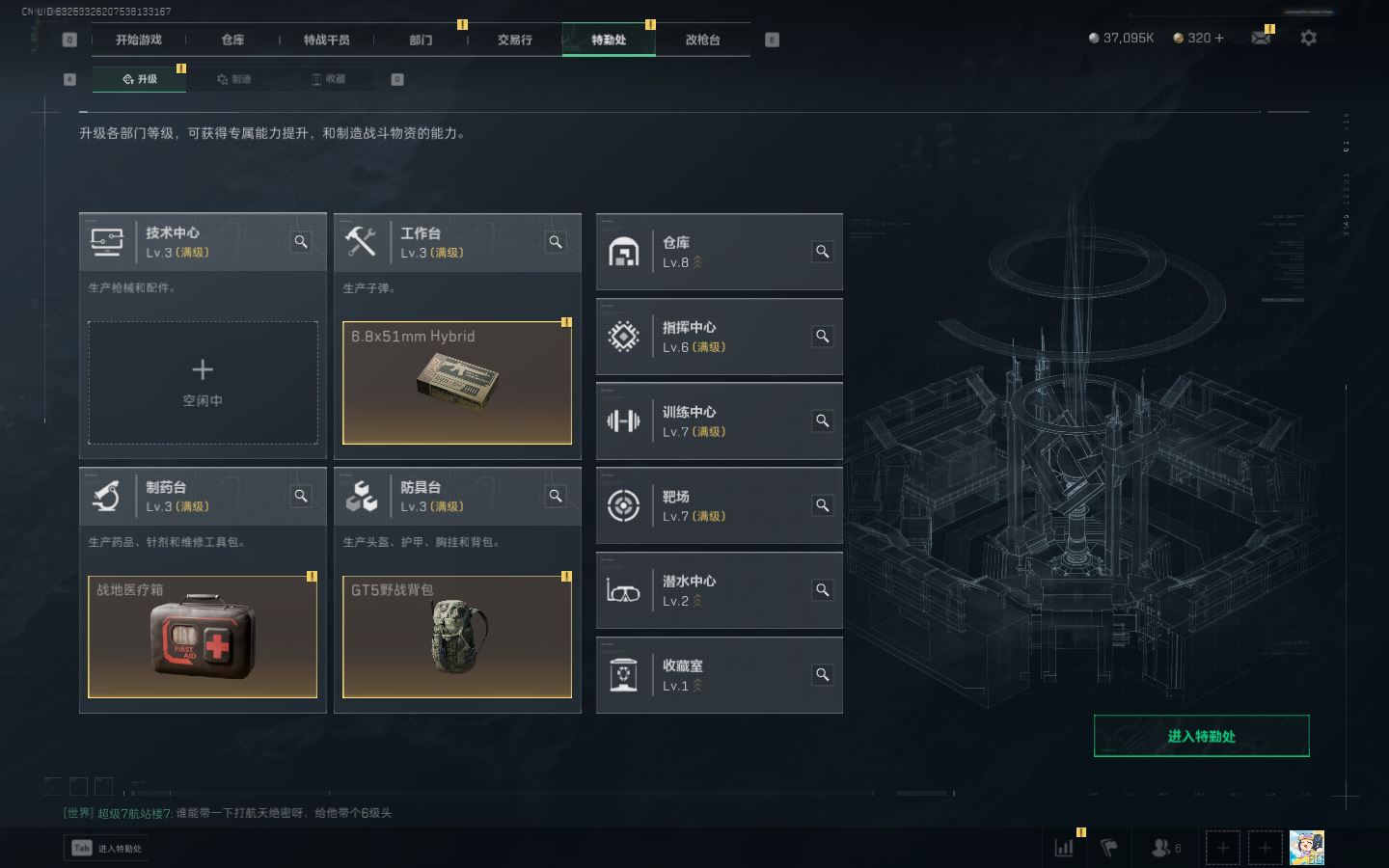Viewport: 1389px width, 868px height.
Task: Collect the 6.8x51mm Hybrid ammo item
Action: coord(457,383)
